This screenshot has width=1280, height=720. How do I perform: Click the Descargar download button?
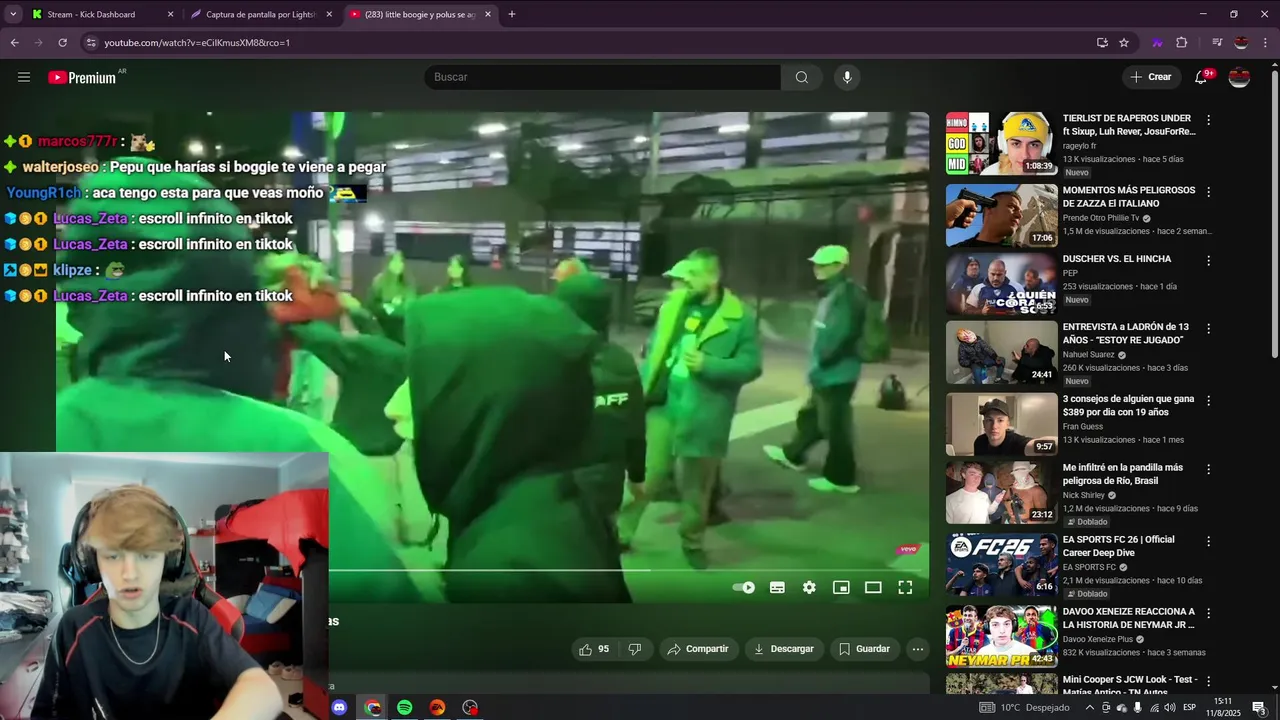click(x=783, y=649)
